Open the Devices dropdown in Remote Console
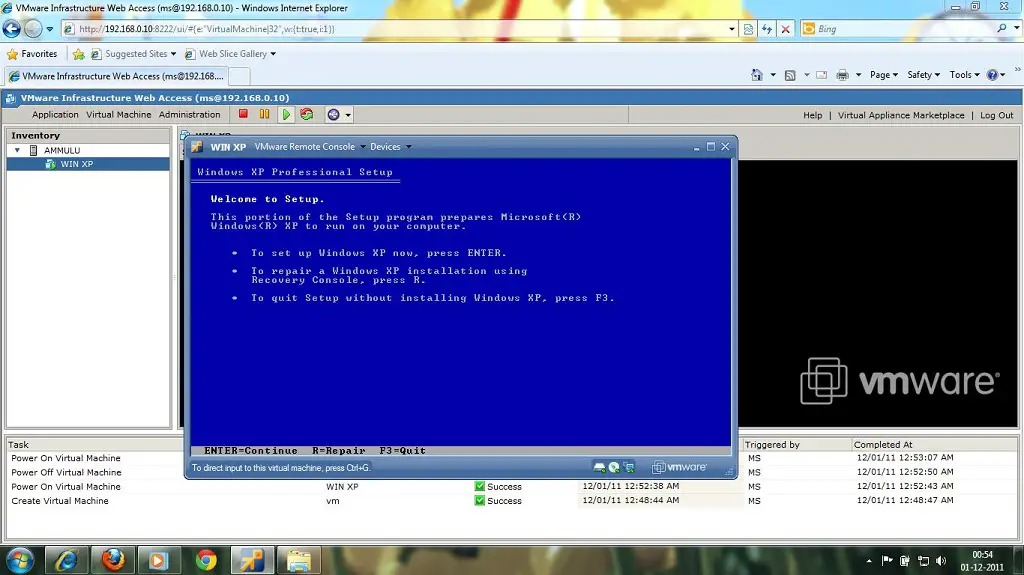The width and height of the screenshot is (1024, 575). pyautogui.click(x=391, y=146)
